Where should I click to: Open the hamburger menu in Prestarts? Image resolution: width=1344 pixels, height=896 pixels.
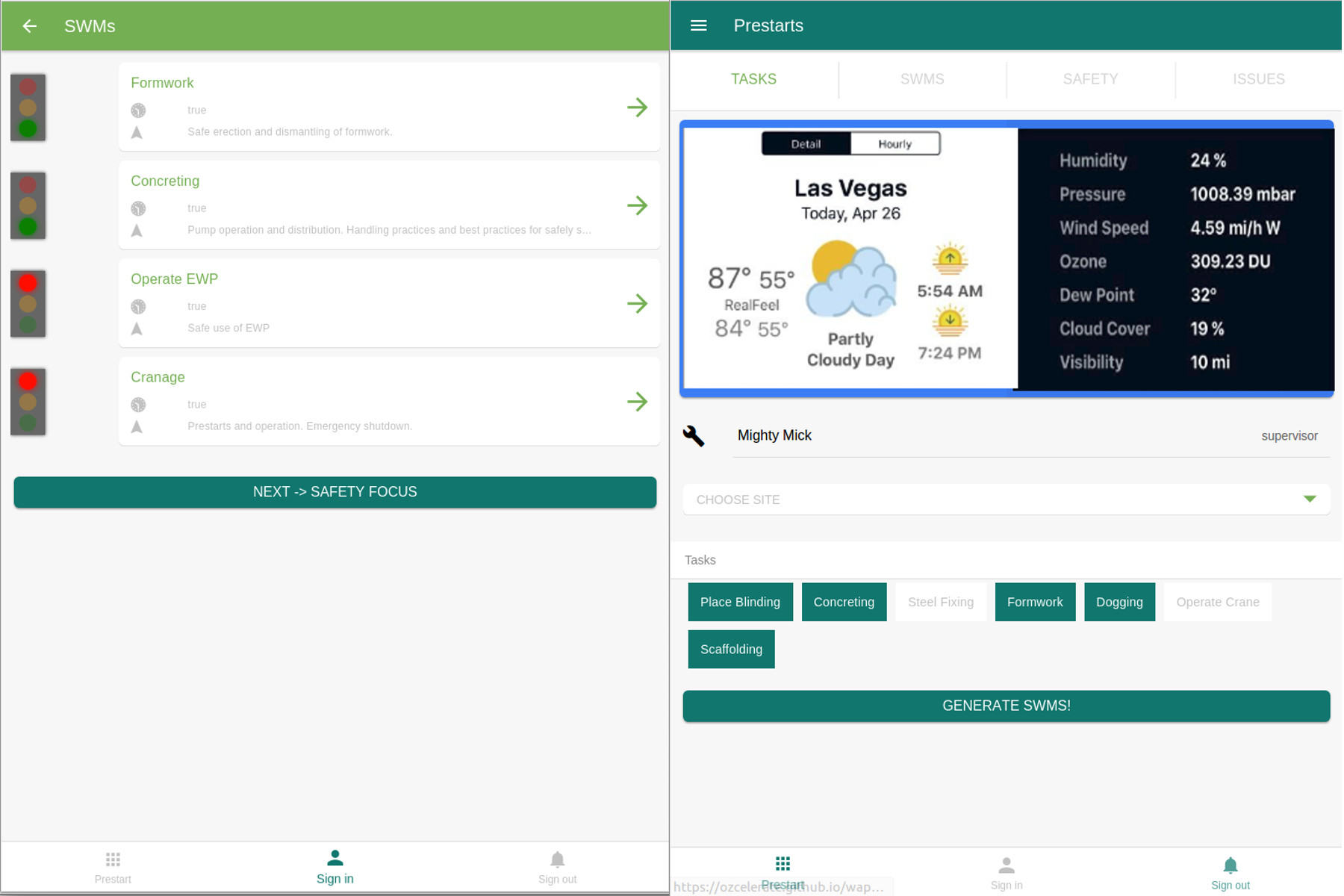(698, 26)
